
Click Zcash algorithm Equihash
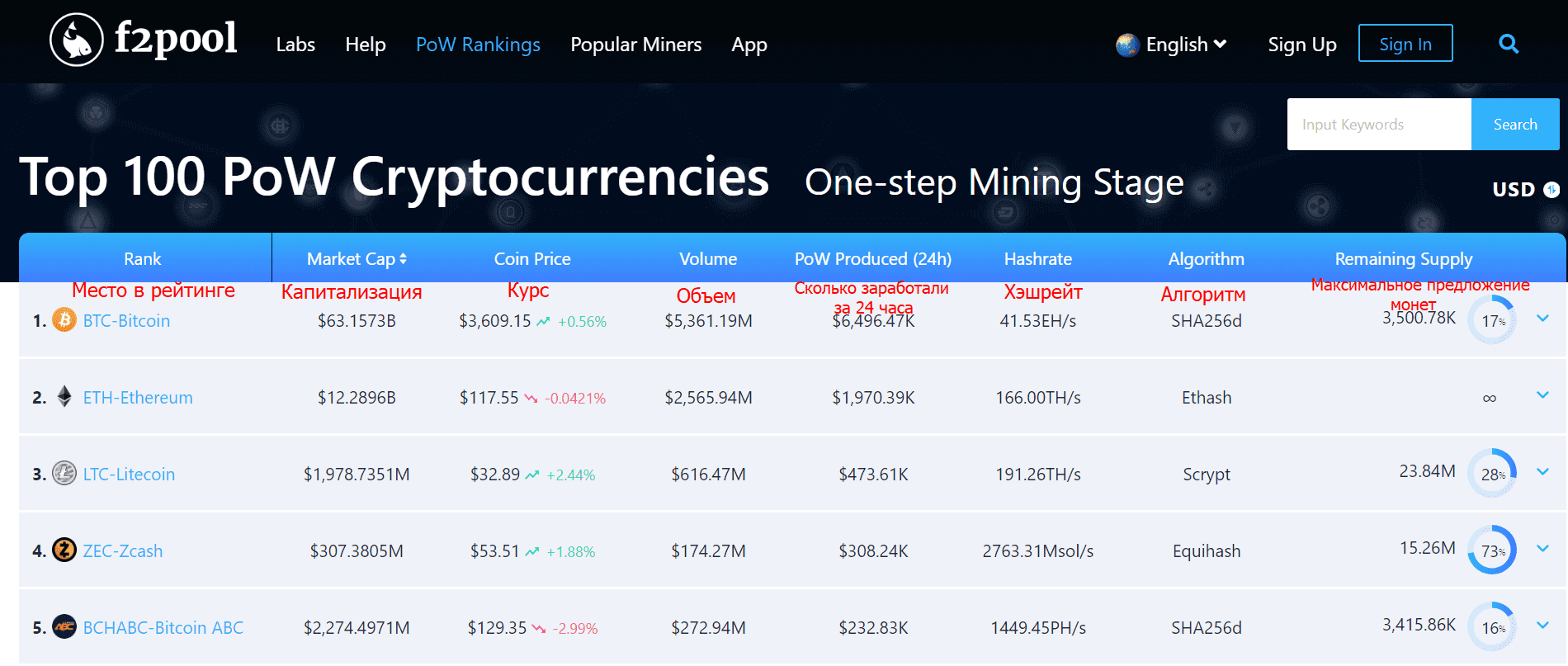coord(1207,550)
